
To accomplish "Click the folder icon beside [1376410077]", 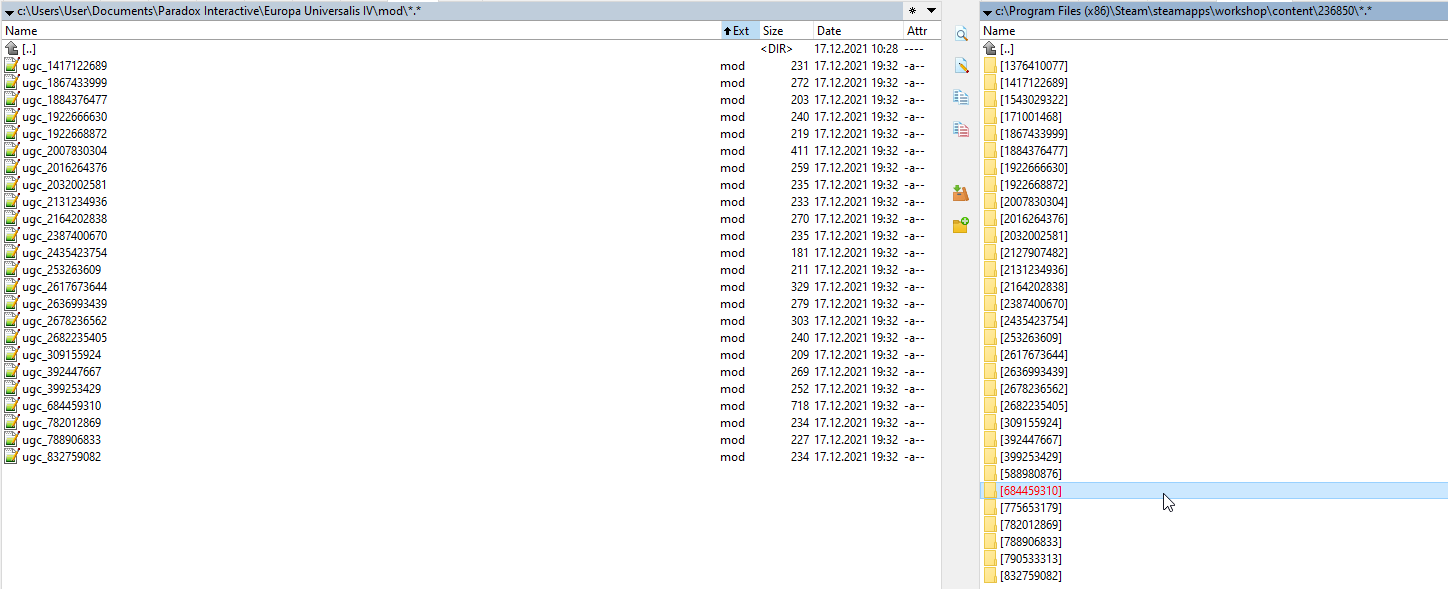I will [990, 66].
